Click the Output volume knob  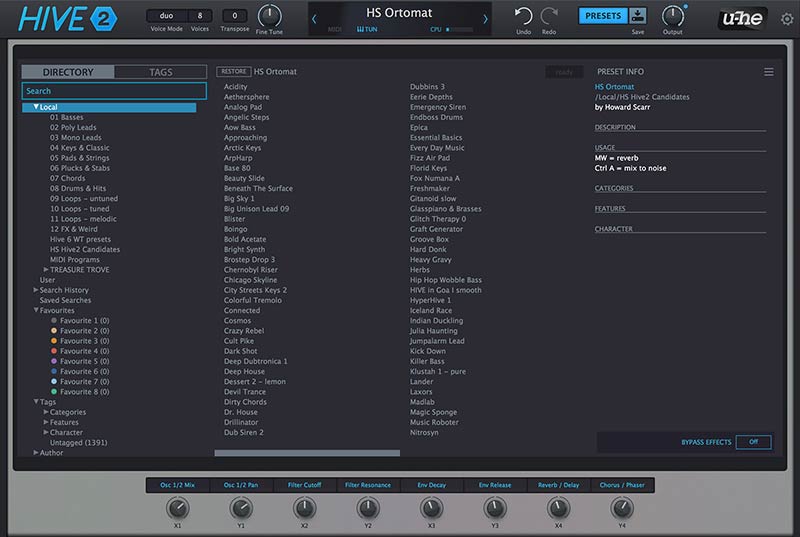tap(672, 16)
